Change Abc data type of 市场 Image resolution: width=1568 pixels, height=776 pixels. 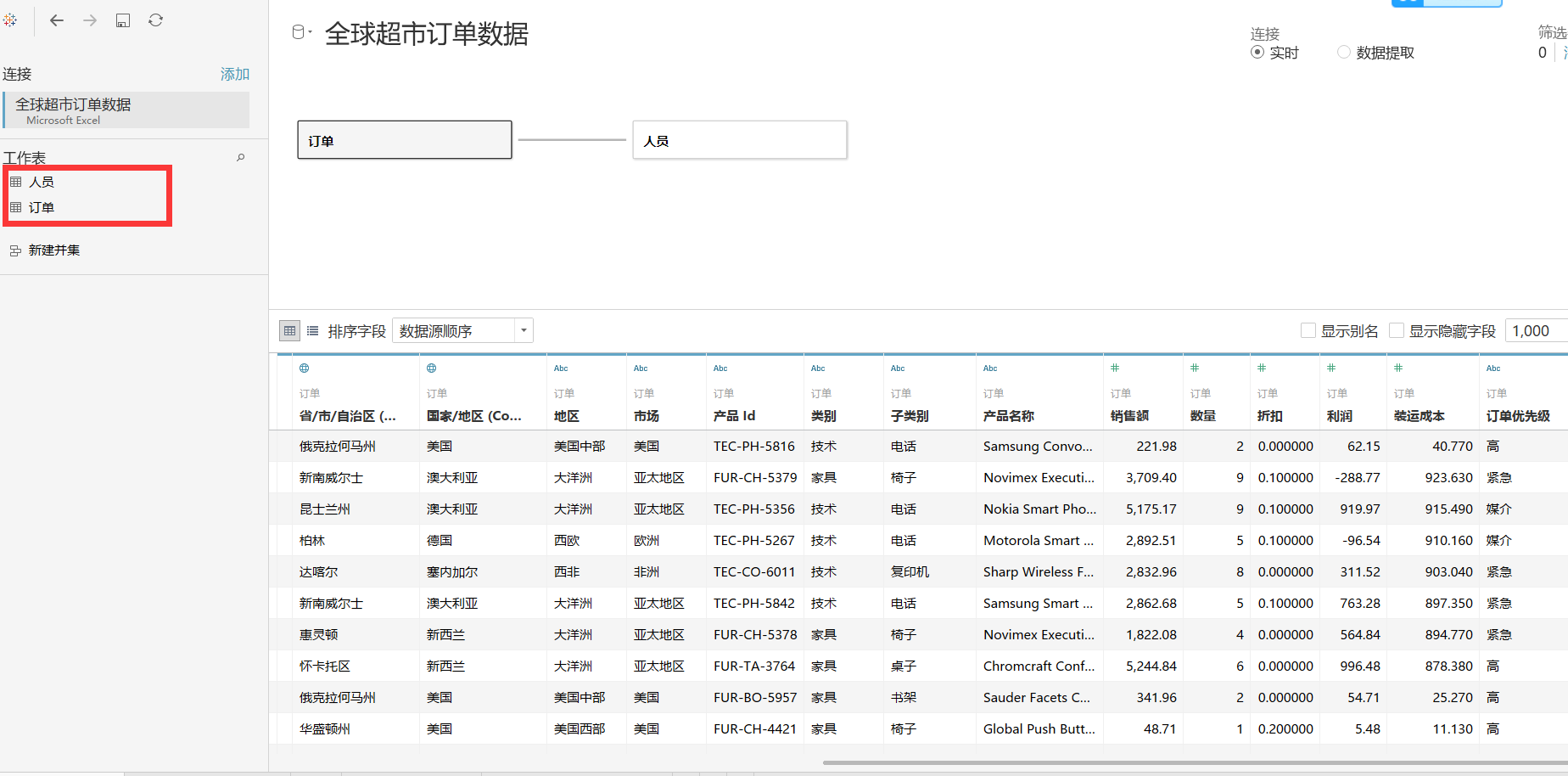641,368
